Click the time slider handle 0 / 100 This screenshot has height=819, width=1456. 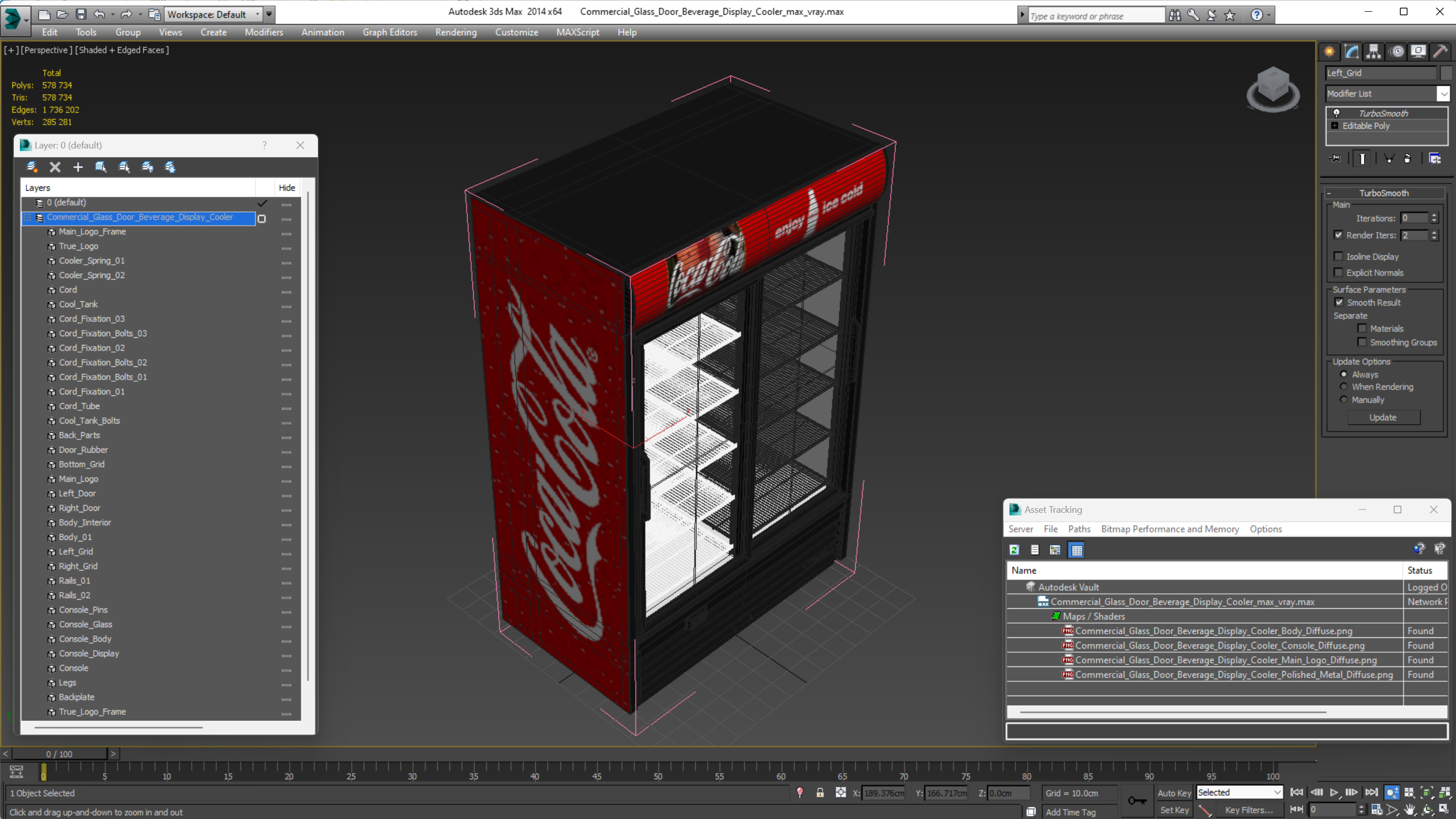(59, 754)
